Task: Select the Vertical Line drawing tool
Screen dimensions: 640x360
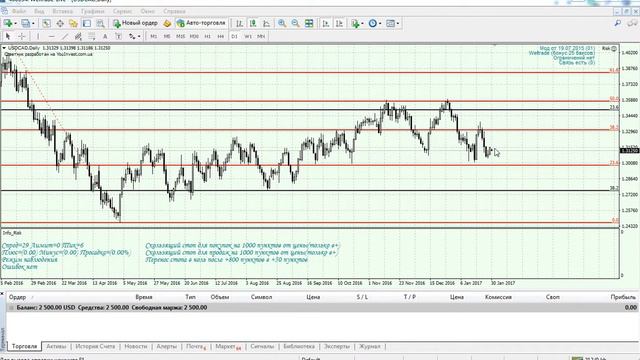Action: (x=38, y=36)
